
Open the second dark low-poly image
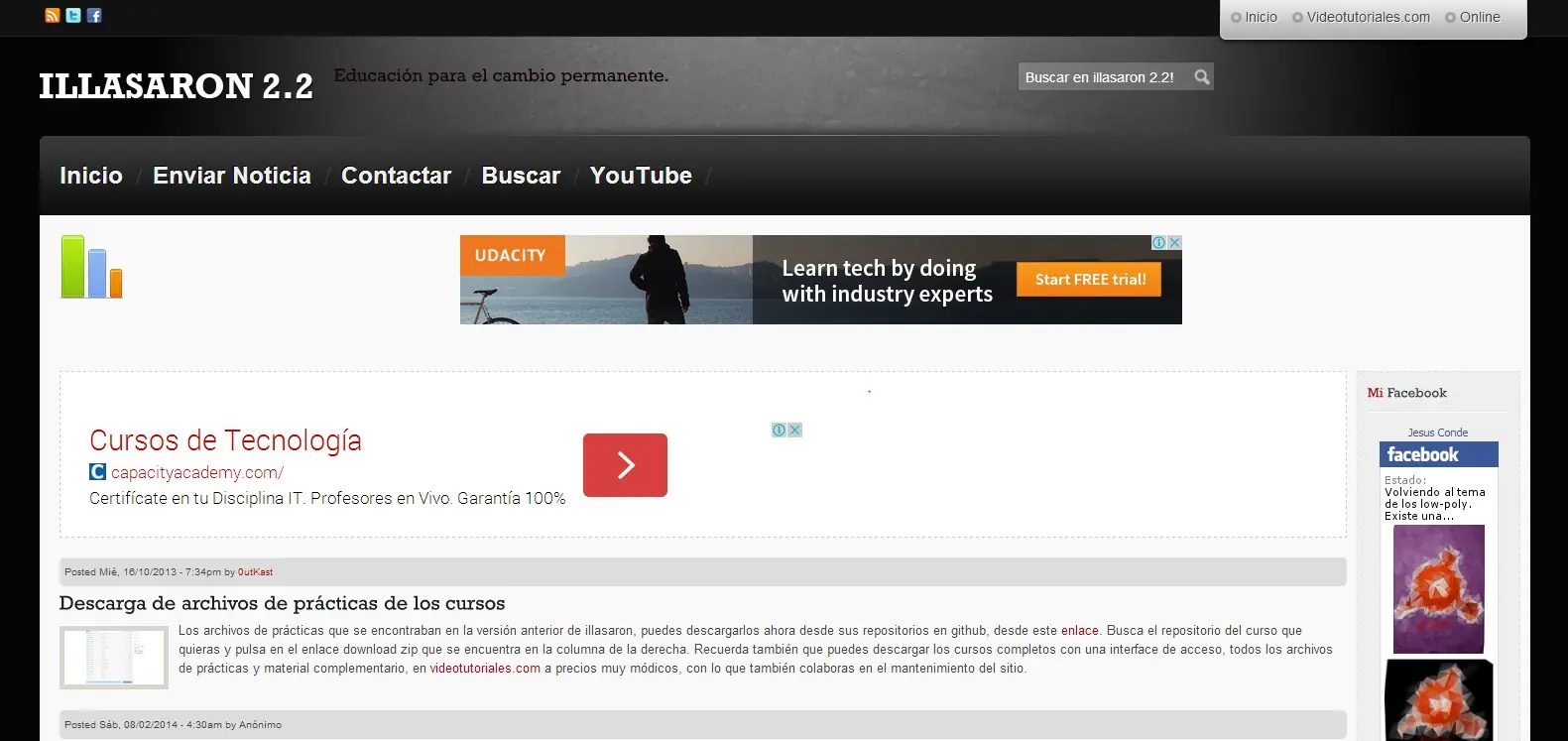point(1438,700)
